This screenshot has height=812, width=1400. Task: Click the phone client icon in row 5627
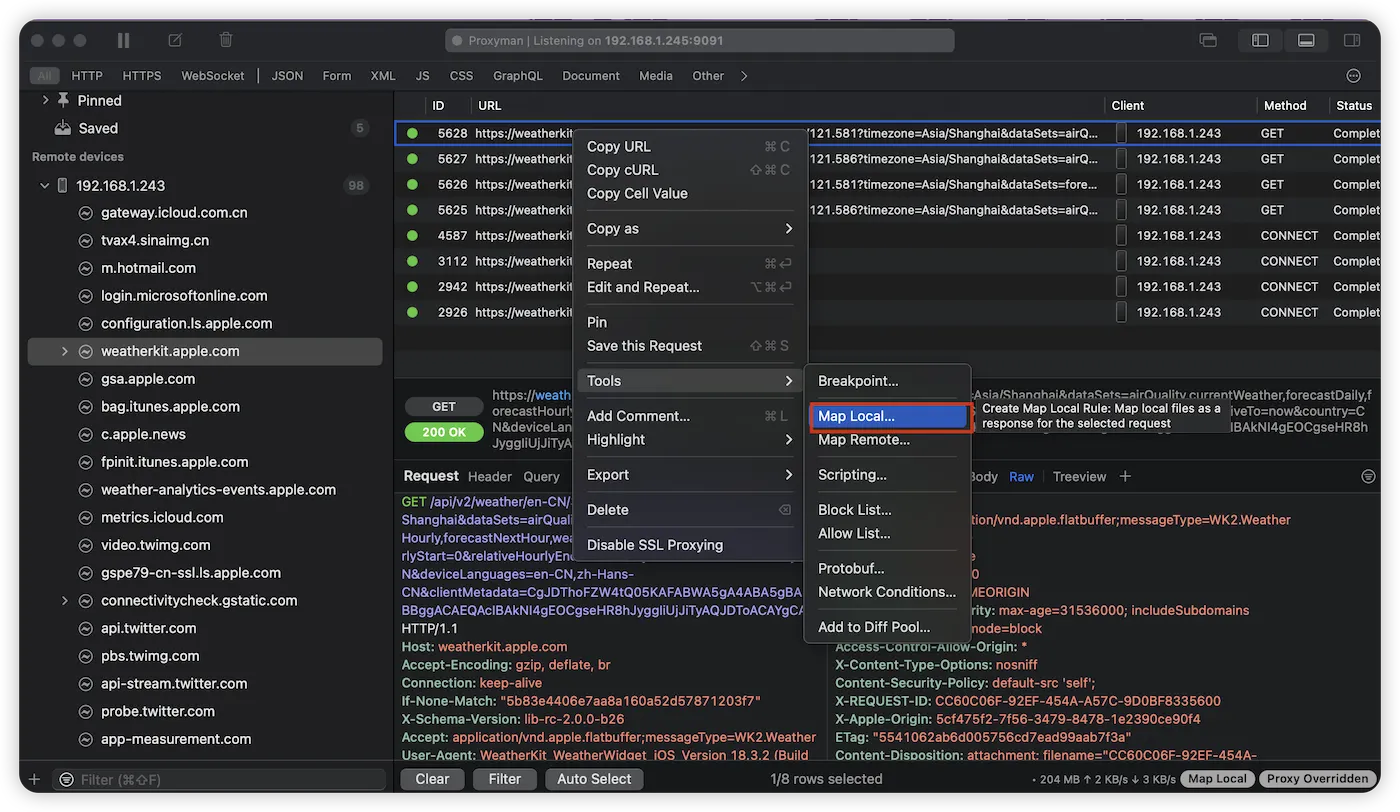[1121, 159]
